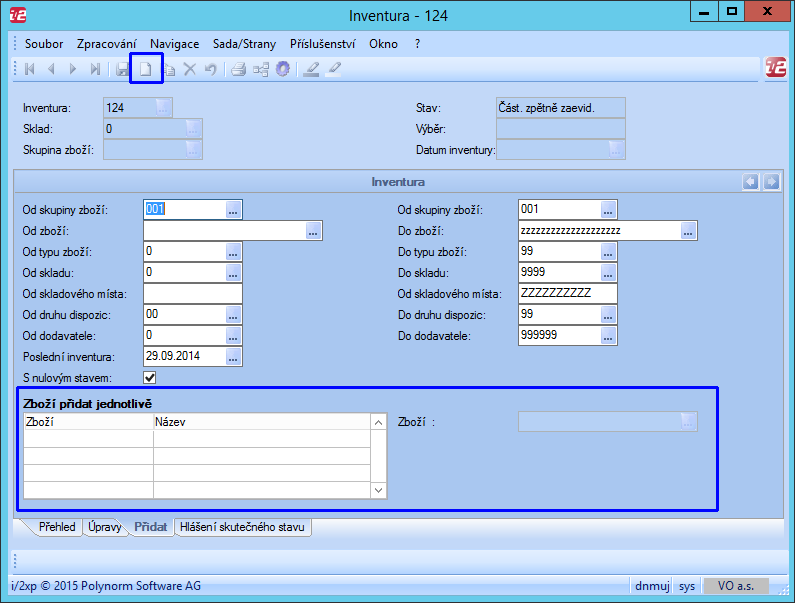Open lookup for Do dodavatele
The width and height of the screenshot is (795, 603).
click(608, 336)
